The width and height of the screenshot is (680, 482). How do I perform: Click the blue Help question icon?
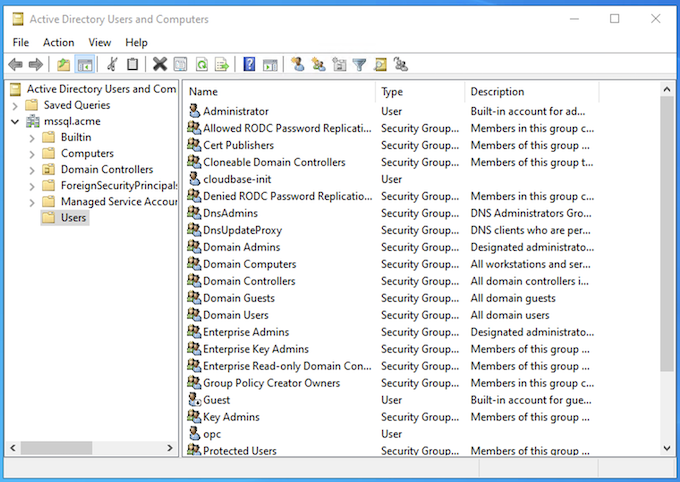click(x=249, y=65)
